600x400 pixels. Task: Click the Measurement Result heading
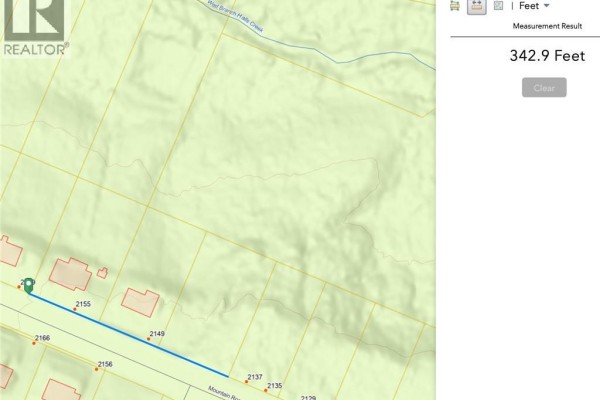pyautogui.click(x=547, y=26)
